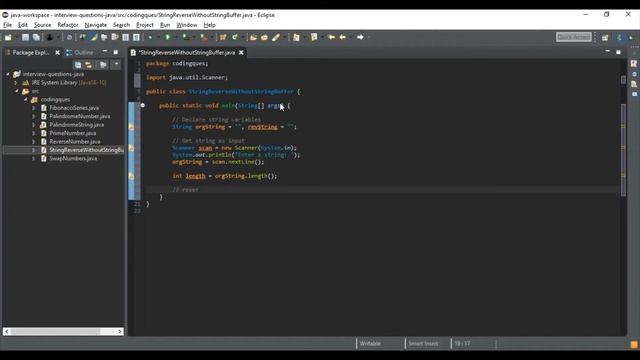The width and height of the screenshot is (640, 360).
Task: Collapse the src folder node
Action: 17,91
